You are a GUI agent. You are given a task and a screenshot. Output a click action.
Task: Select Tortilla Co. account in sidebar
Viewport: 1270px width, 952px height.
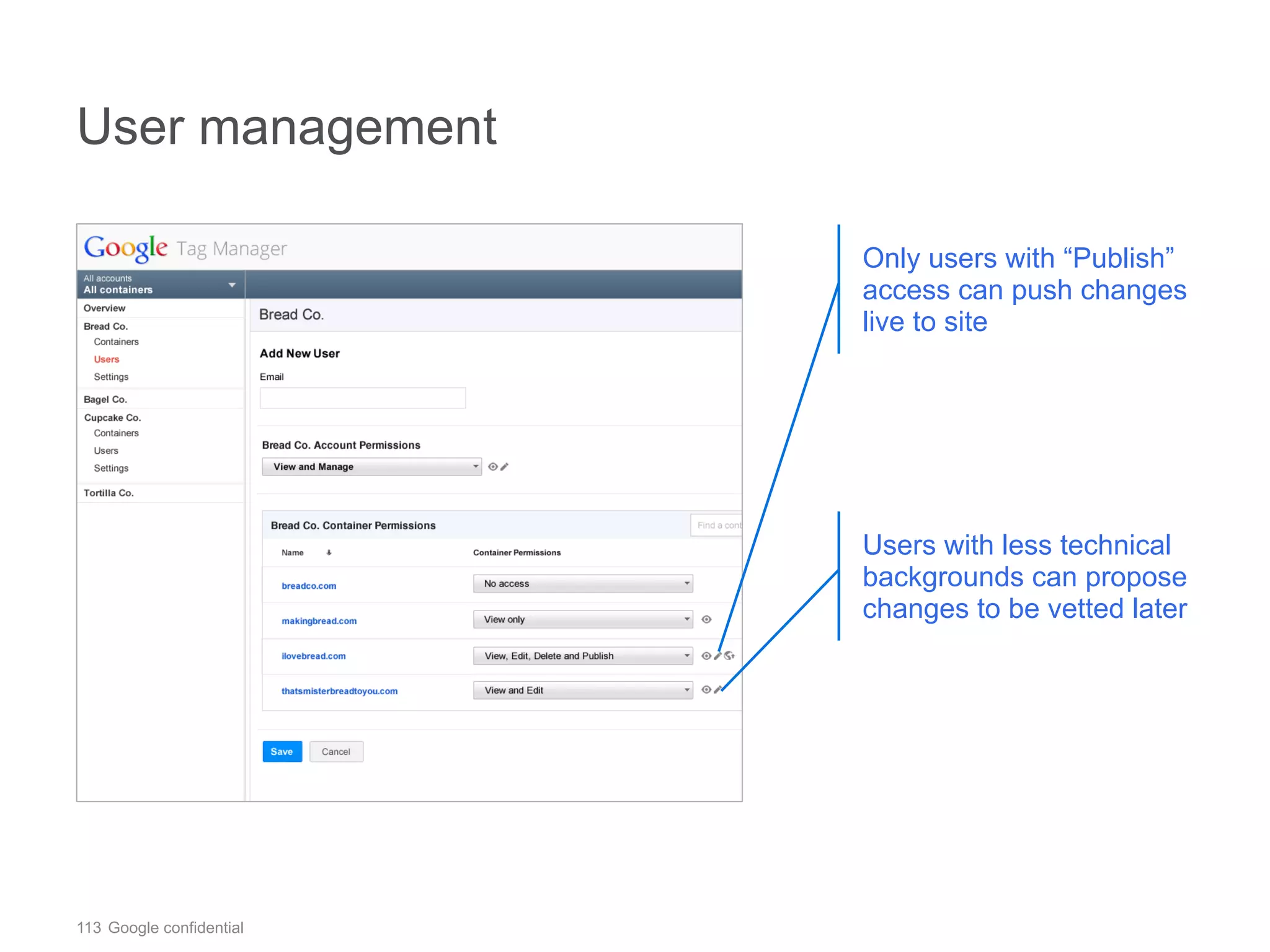(109, 493)
